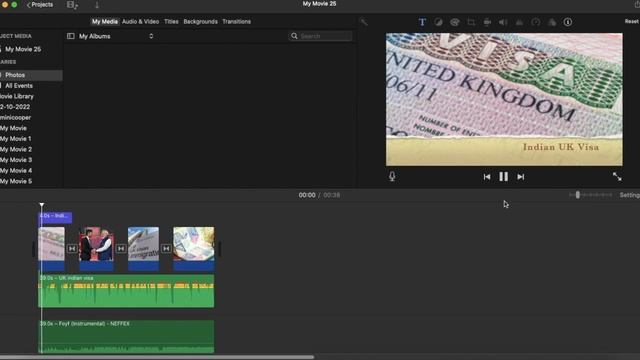Viewport: 640px width, 360px height.
Task: Select My Movie 4 event
Action: (x=16, y=171)
